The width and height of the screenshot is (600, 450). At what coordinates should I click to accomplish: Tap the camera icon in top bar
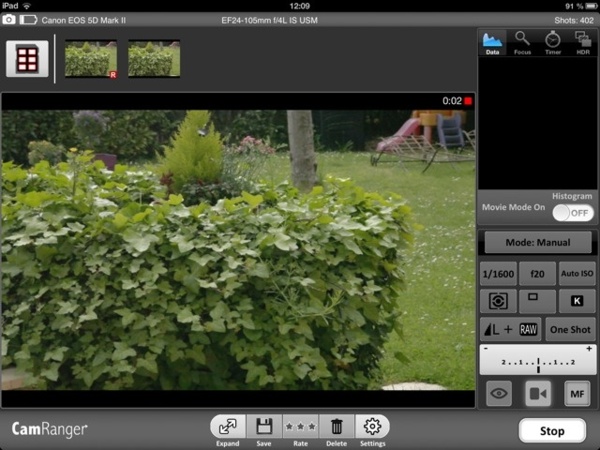[x=9, y=20]
